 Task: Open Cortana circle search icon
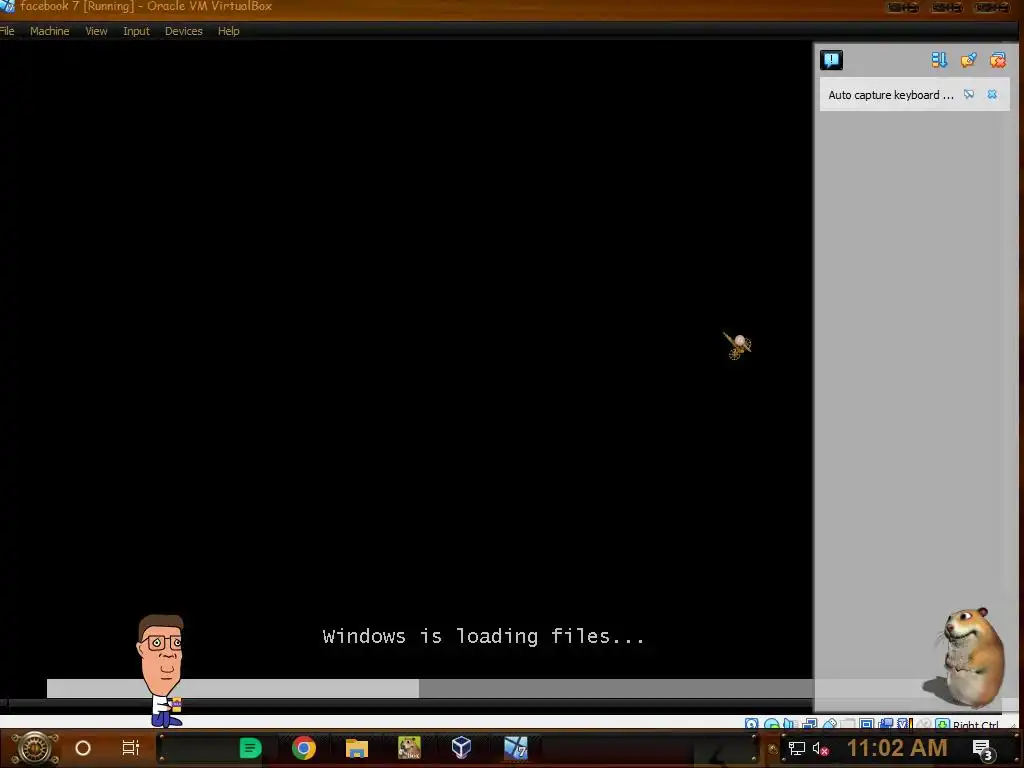click(x=83, y=748)
